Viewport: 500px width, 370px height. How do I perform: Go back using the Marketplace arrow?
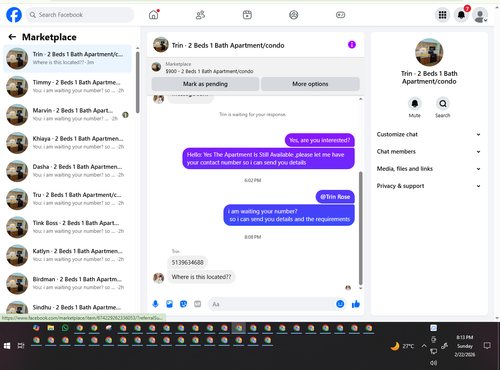[12, 37]
